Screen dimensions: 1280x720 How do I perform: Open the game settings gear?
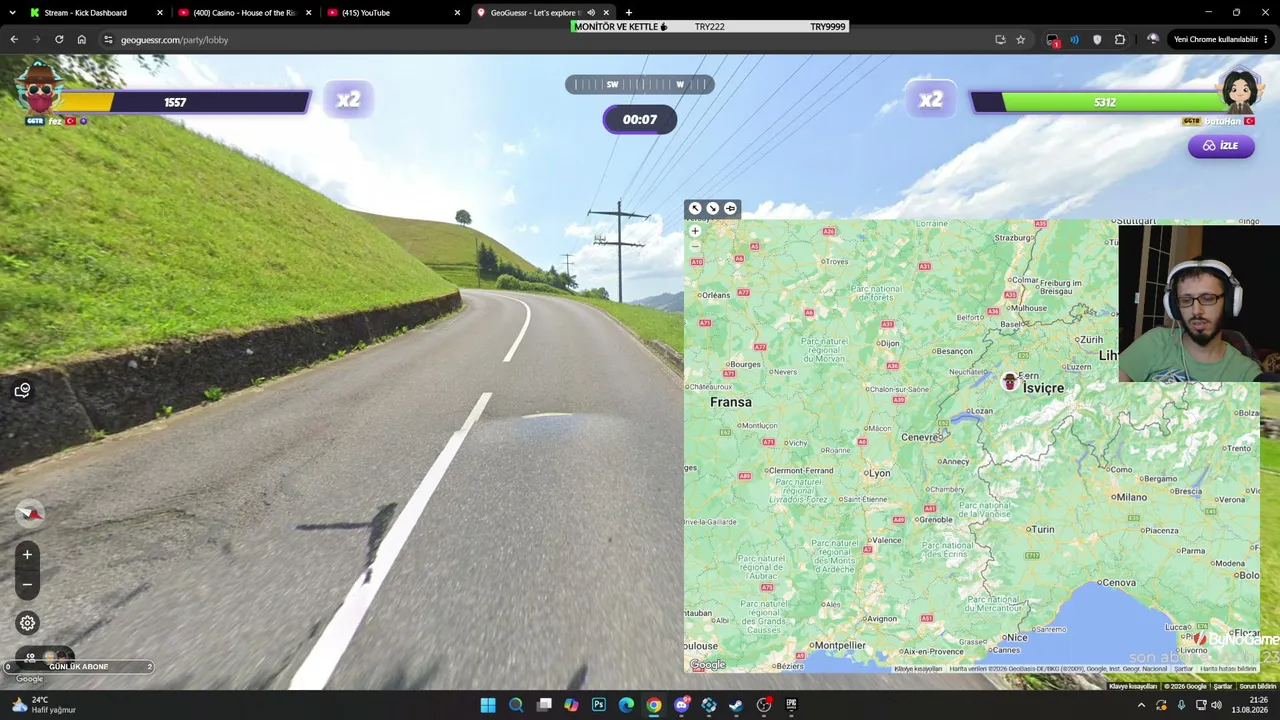27,623
